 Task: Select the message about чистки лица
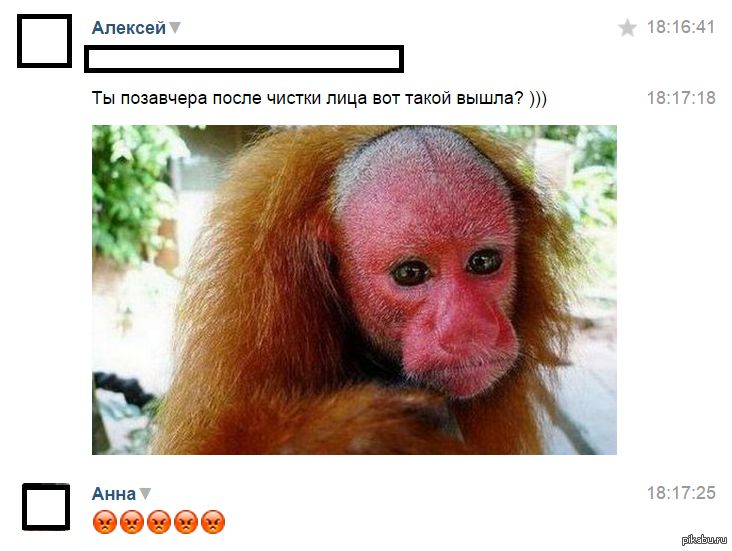coord(319,99)
